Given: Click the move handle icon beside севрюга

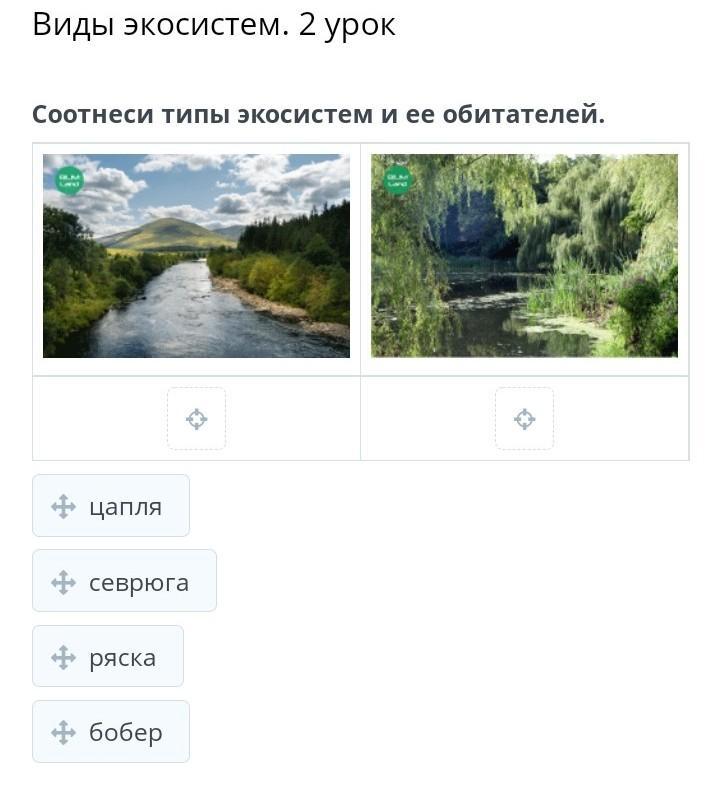Looking at the screenshot, I should point(63,582).
